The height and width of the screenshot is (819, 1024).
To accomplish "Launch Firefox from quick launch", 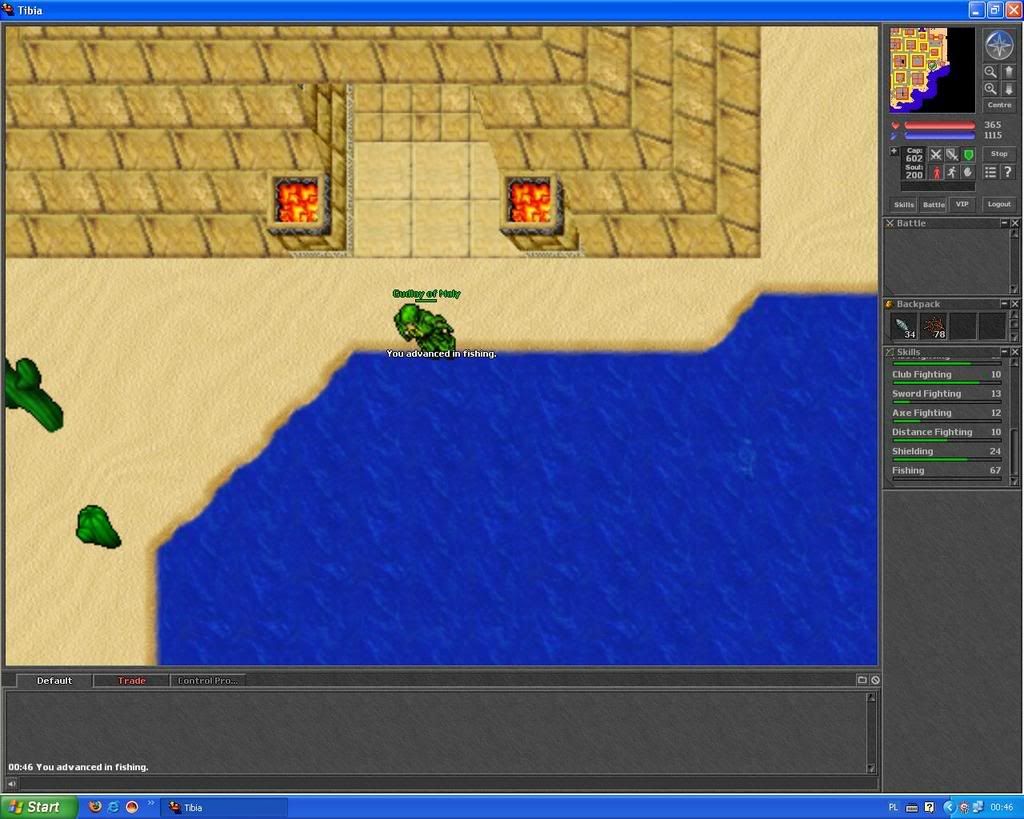I will pyautogui.click(x=95, y=807).
